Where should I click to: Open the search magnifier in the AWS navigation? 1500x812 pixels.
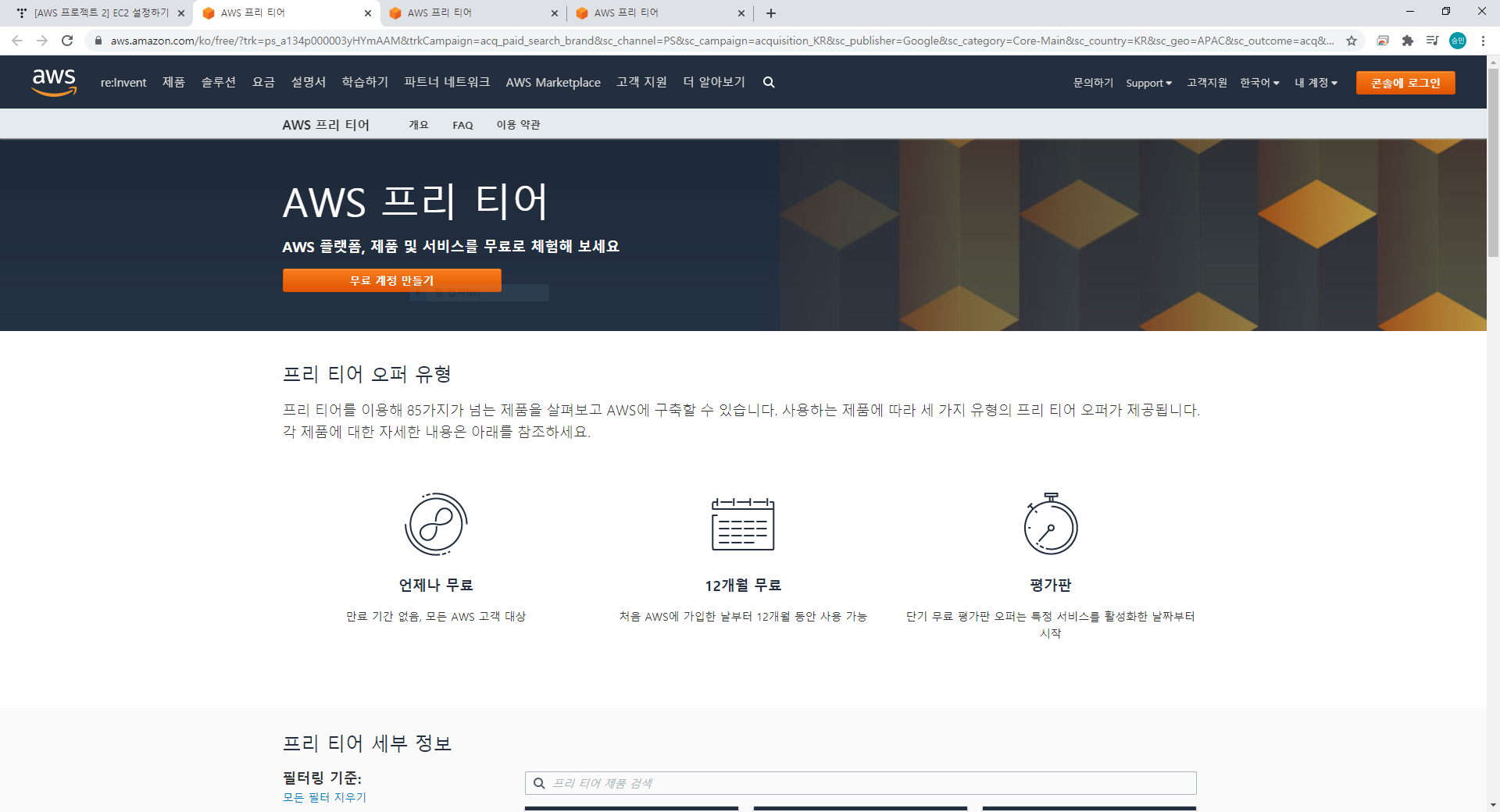(x=769, y=82)
